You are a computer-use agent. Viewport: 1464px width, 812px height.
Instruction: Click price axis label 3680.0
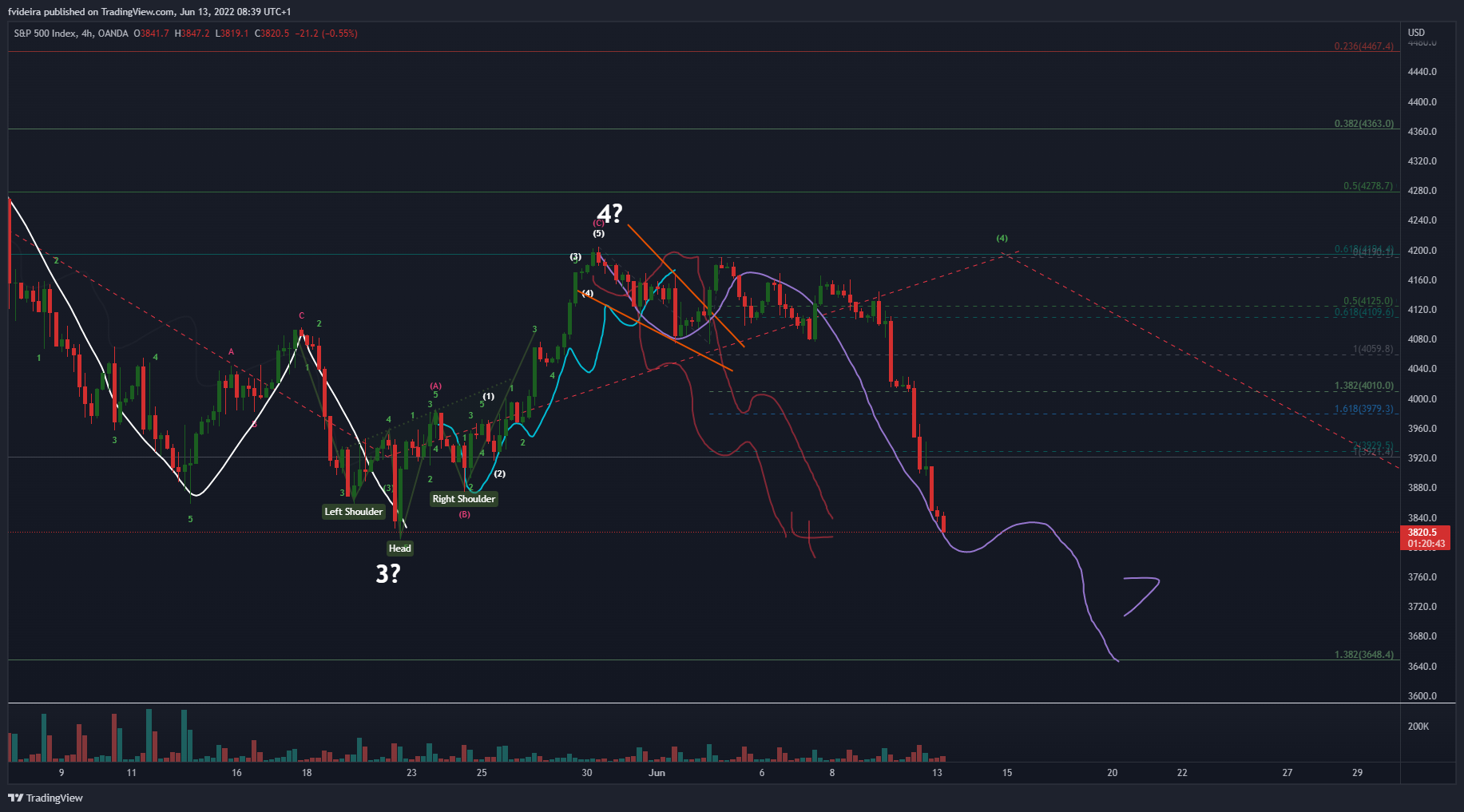click(1422, 636)
